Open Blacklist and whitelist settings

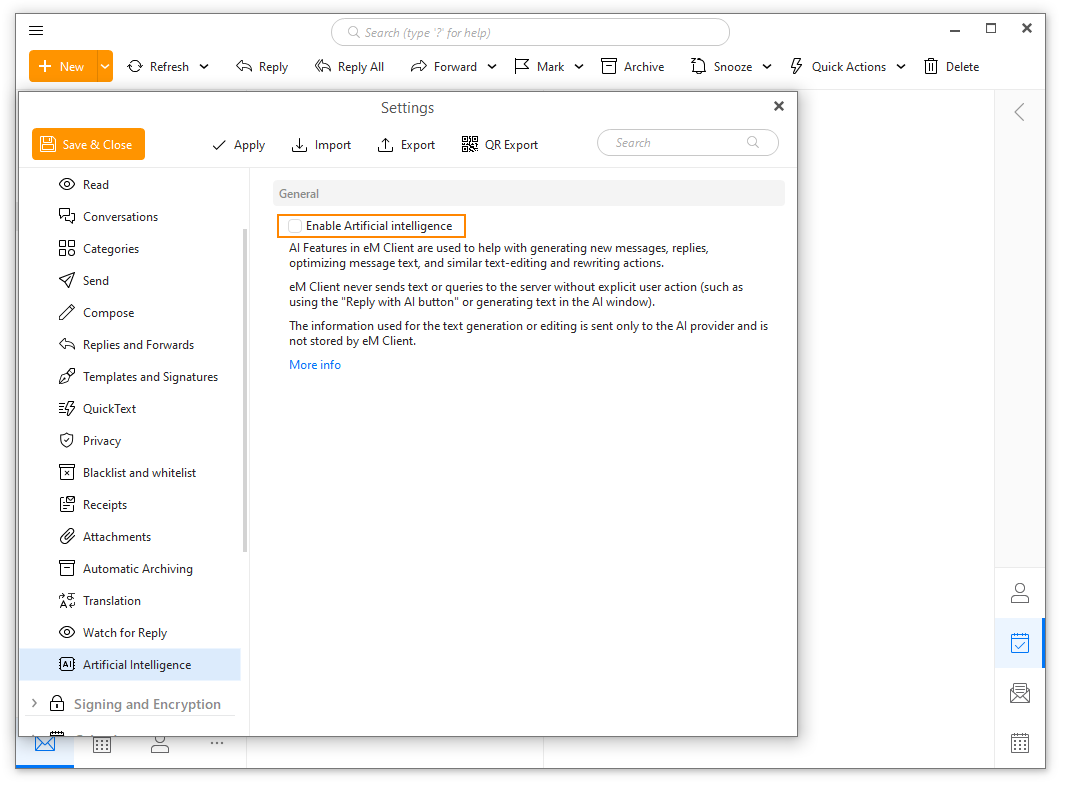click(130, 473)
